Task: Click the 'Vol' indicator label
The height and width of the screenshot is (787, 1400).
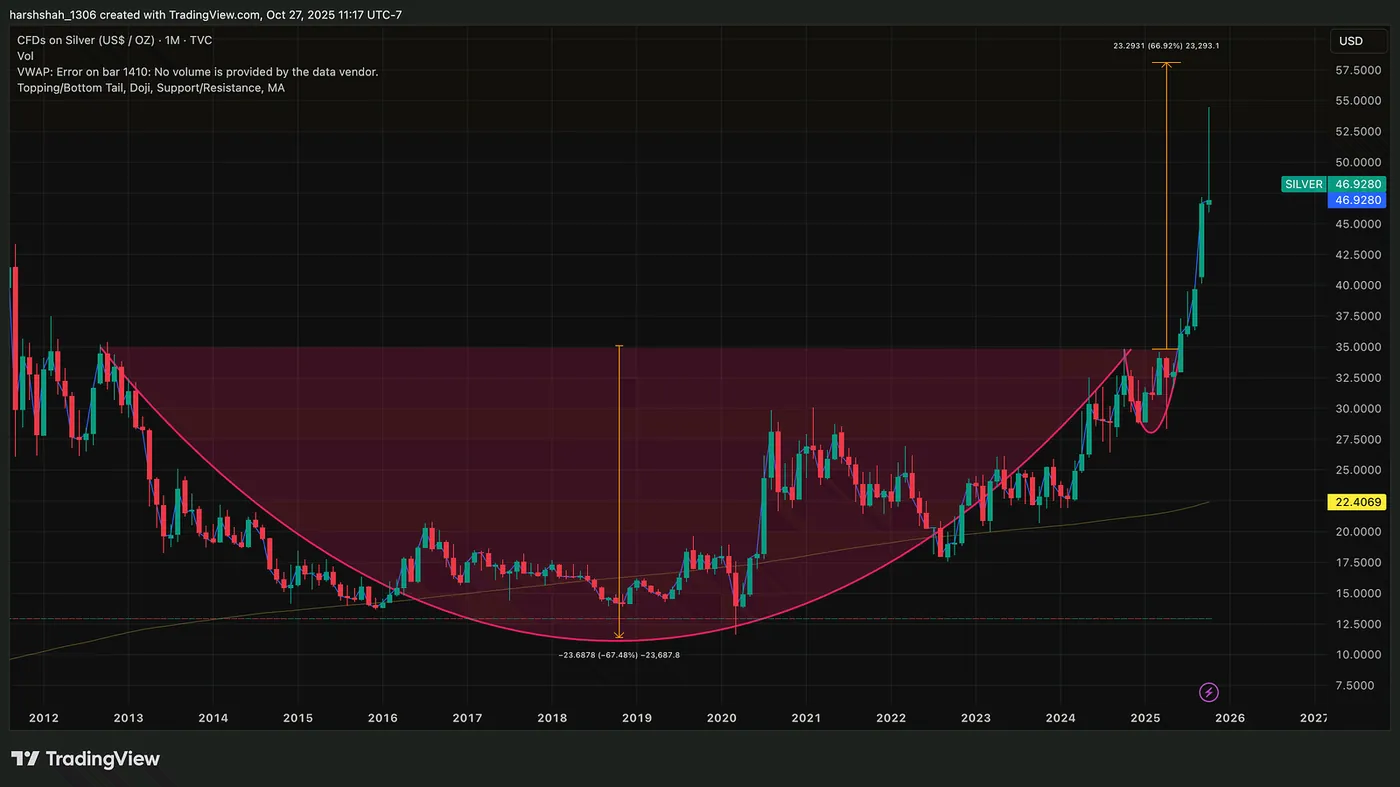Action: pyautogui.click(x=25, y=56)
